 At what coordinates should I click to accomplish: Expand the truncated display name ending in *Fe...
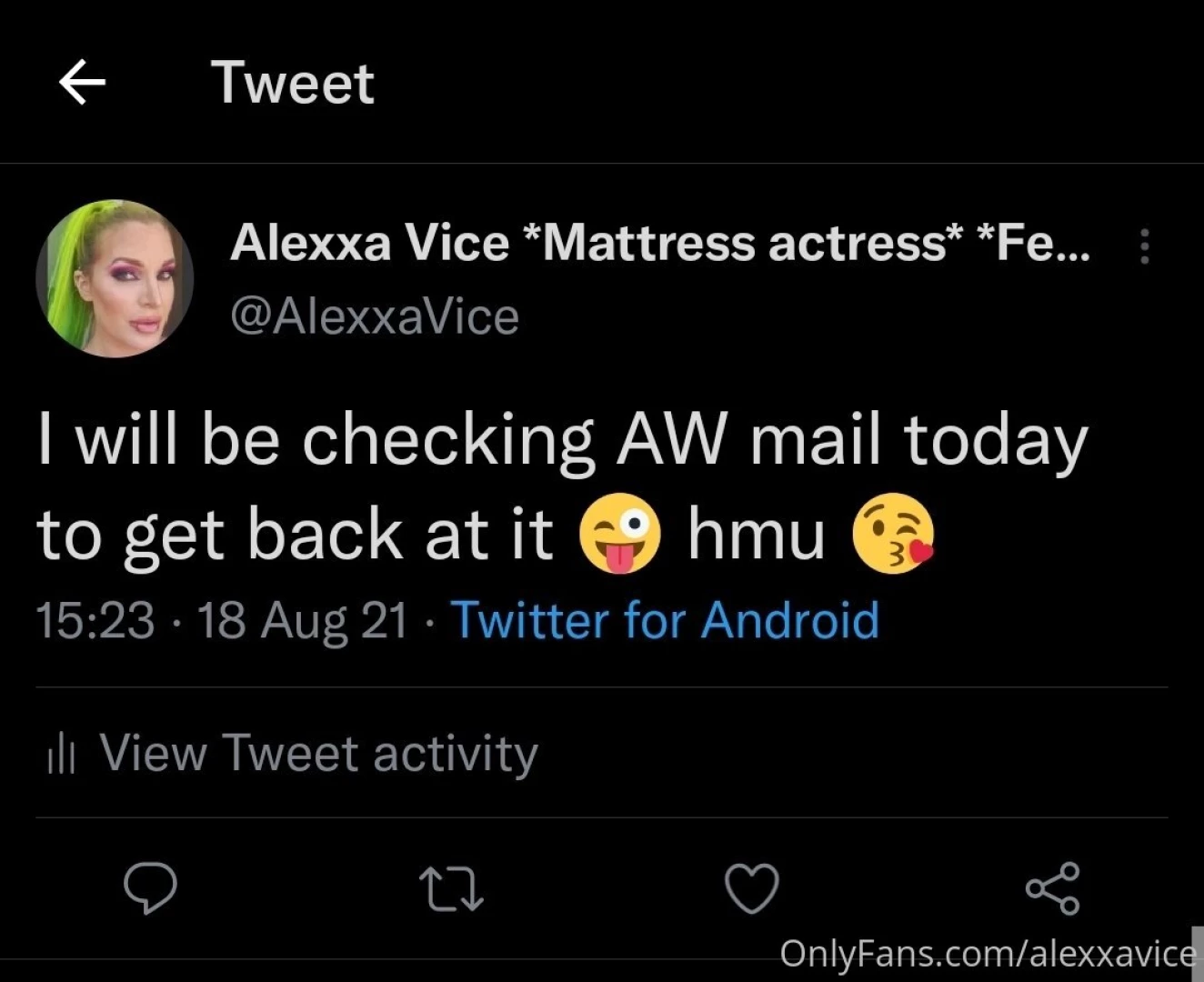[659, 241]
